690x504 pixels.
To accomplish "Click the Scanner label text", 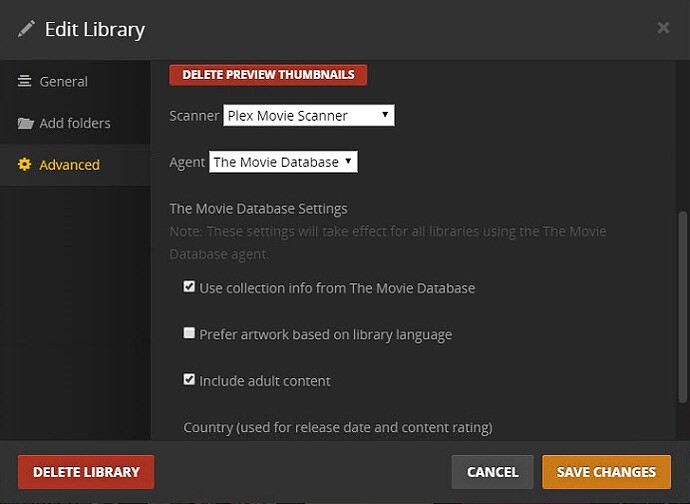I will click(194, 116).
